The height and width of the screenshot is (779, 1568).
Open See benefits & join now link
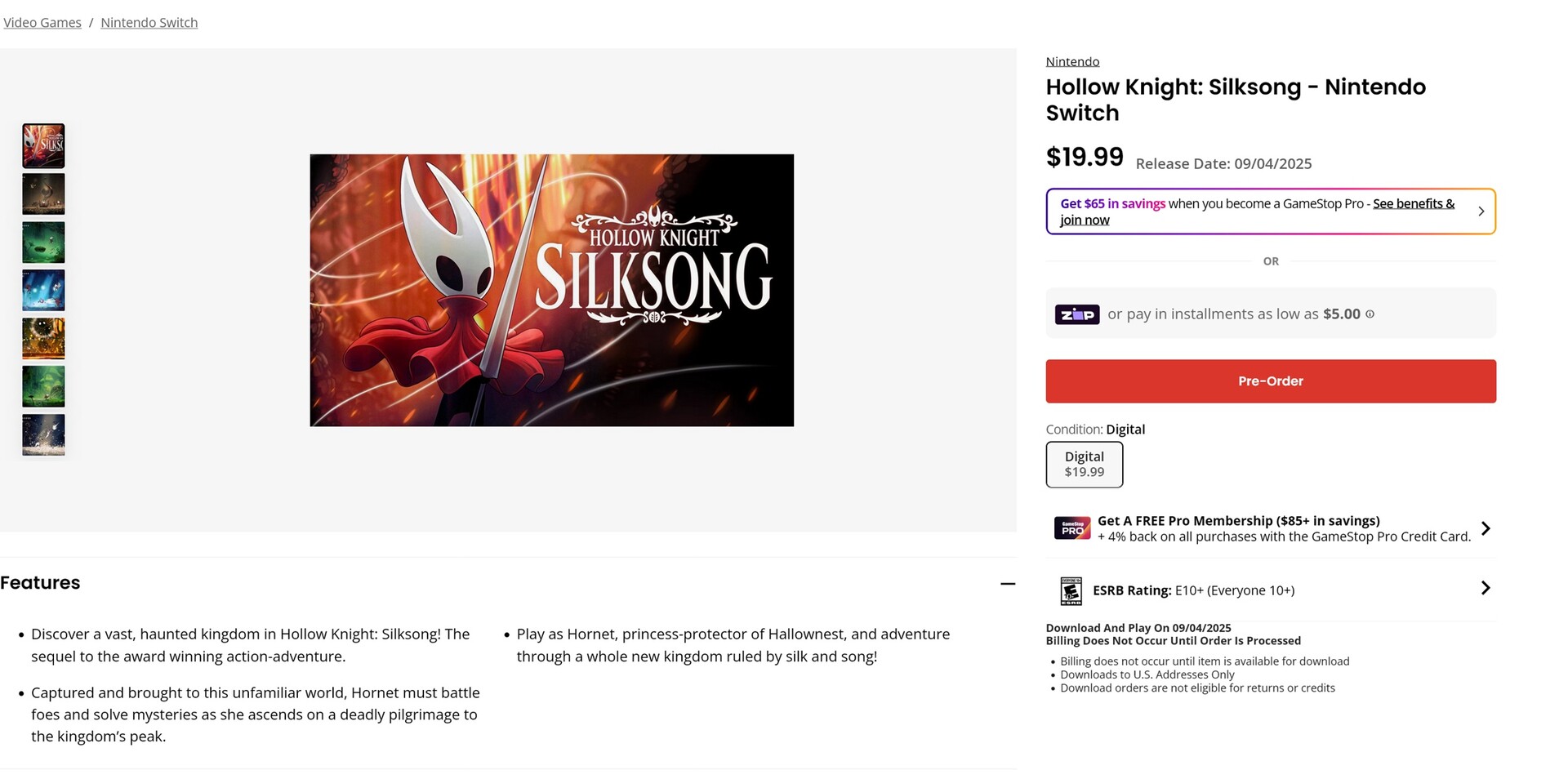1413,204
